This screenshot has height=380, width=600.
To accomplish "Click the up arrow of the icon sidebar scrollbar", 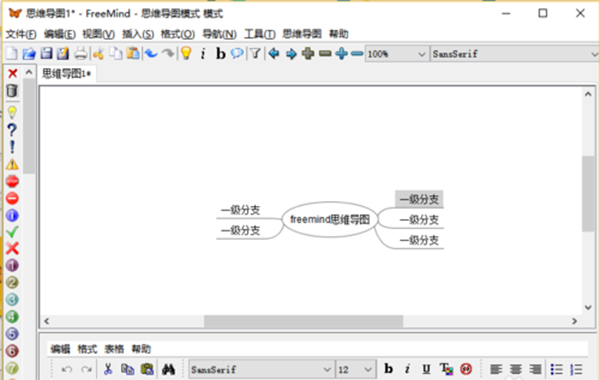I will pyautogui.click(x=29, y=72).
